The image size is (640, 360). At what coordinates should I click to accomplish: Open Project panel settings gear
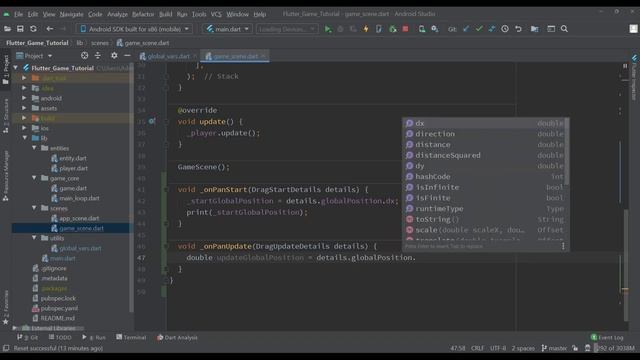(114, 56)
